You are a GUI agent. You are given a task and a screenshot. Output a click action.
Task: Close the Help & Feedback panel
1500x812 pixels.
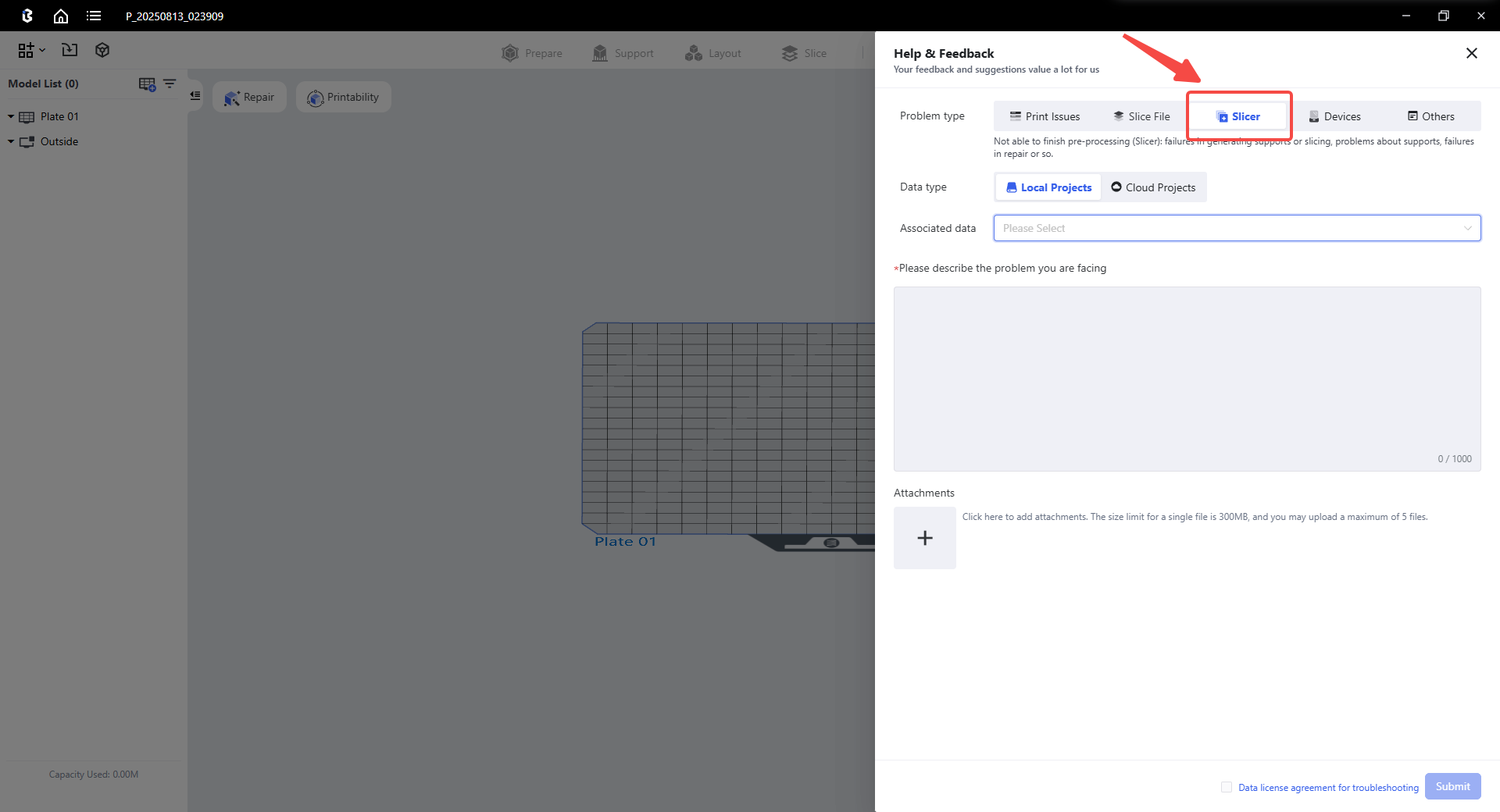click(1471, 53)
